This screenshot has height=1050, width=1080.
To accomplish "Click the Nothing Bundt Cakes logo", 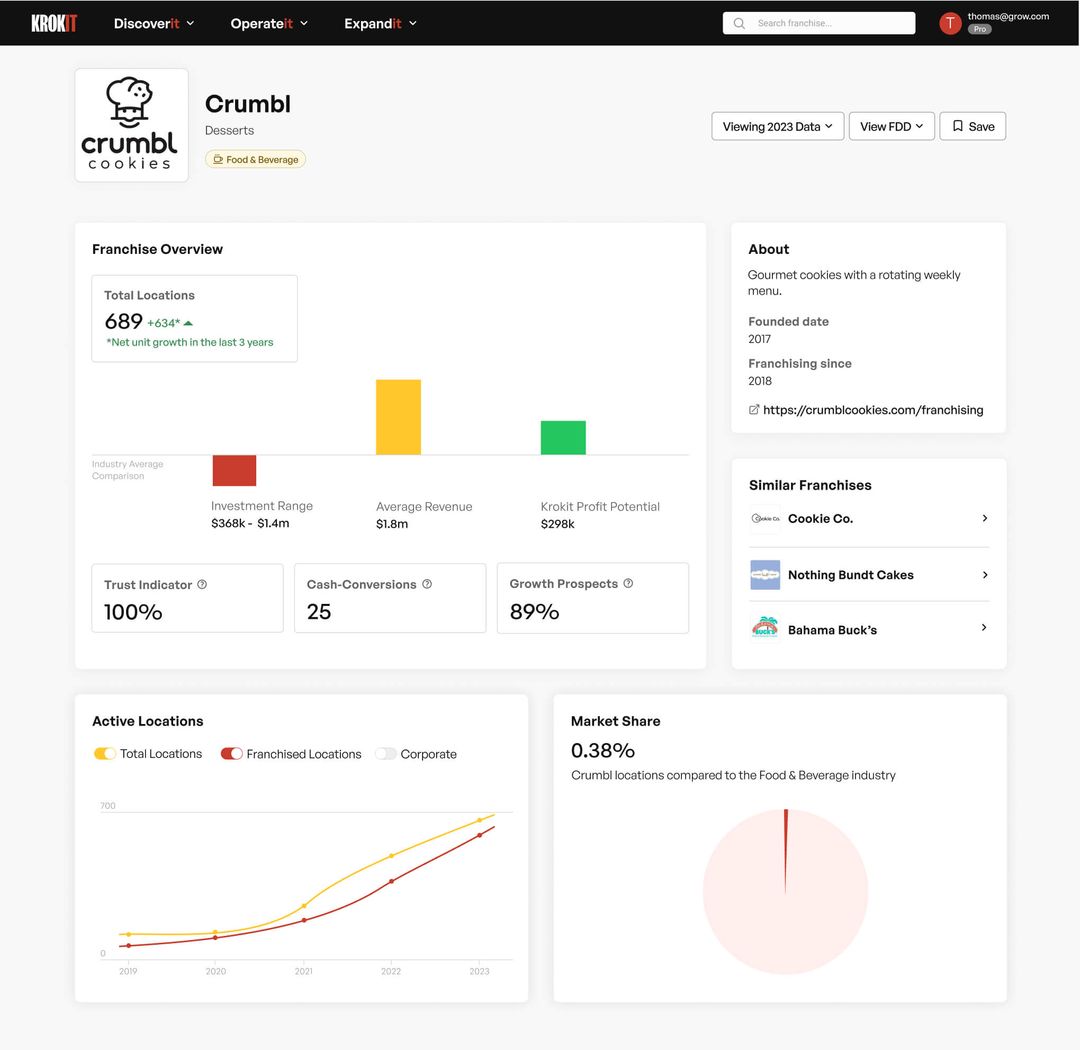I will click(765, 575).
